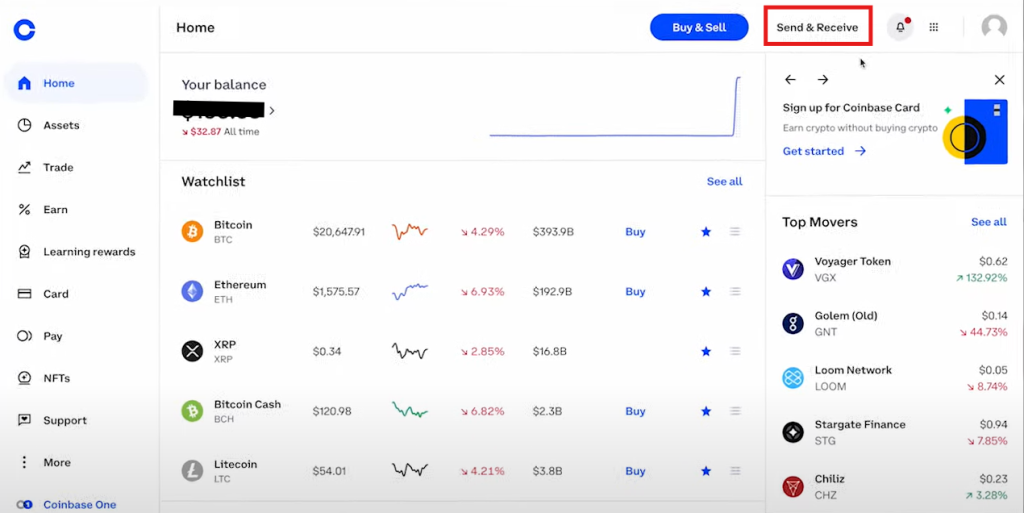Unstar Bitcoin Cash from the watchlist

(706, 411)
